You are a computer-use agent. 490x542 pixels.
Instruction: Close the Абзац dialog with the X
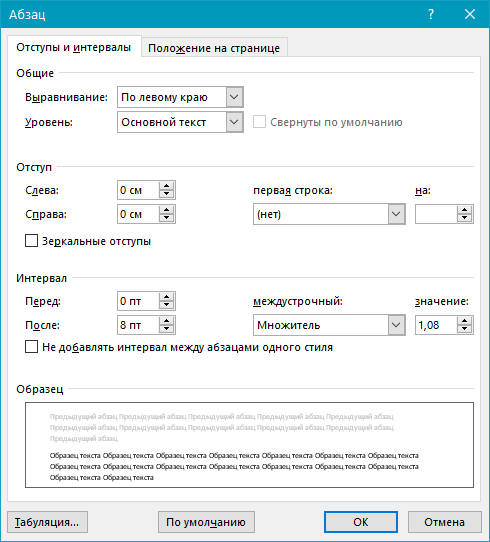[470, 14]
